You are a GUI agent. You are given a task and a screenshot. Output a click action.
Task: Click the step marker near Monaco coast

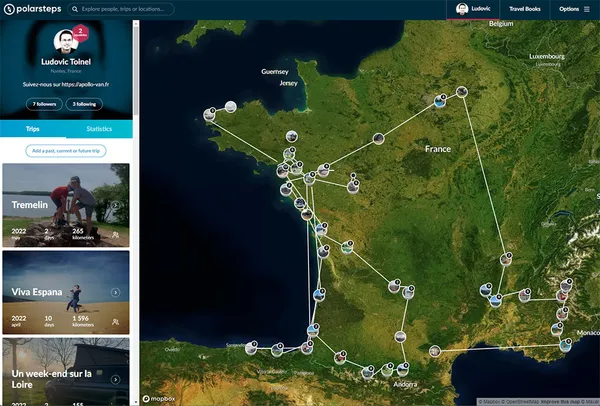pos(565,345)
